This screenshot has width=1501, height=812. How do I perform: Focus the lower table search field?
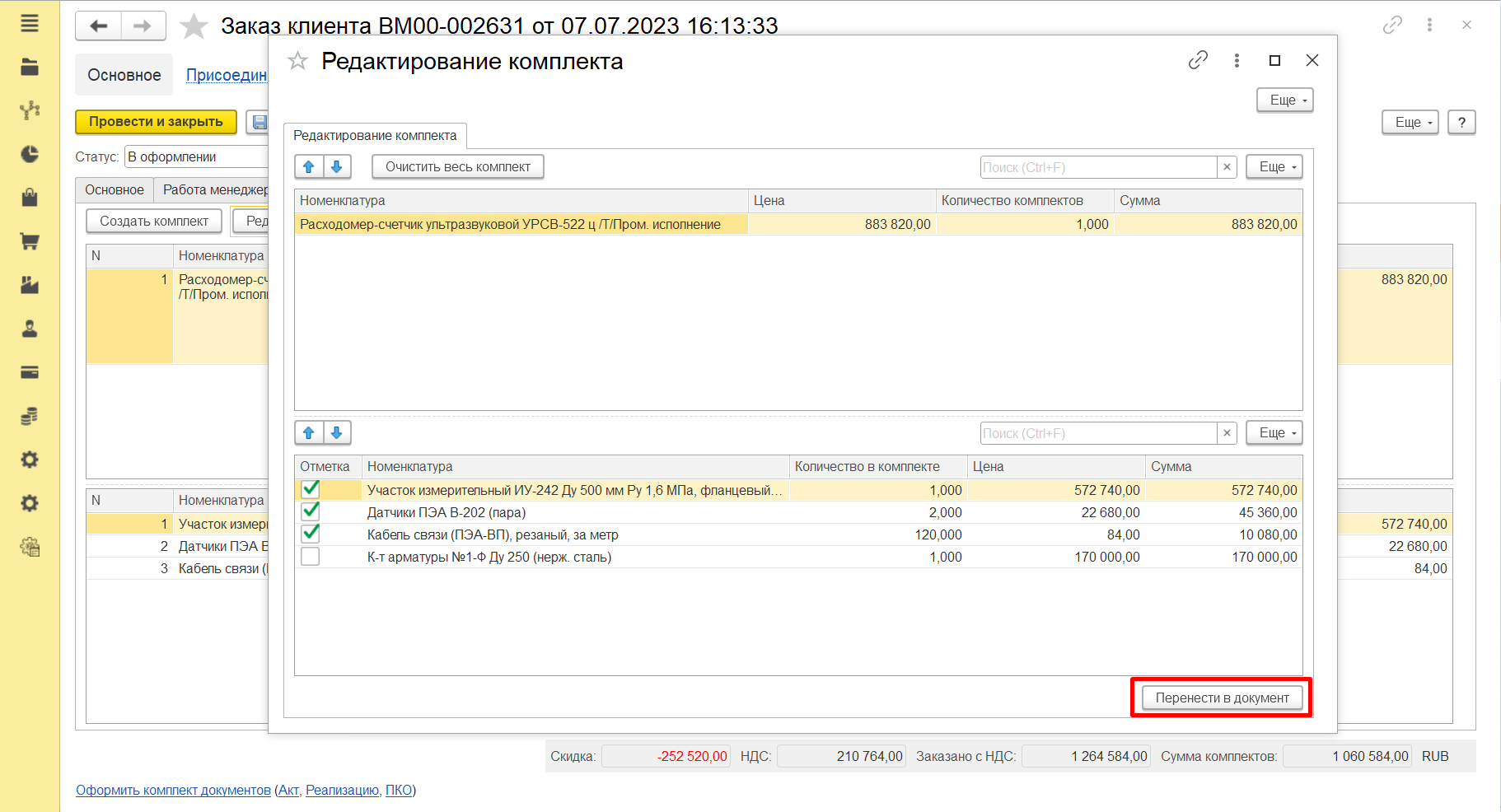pos(1099,433)
